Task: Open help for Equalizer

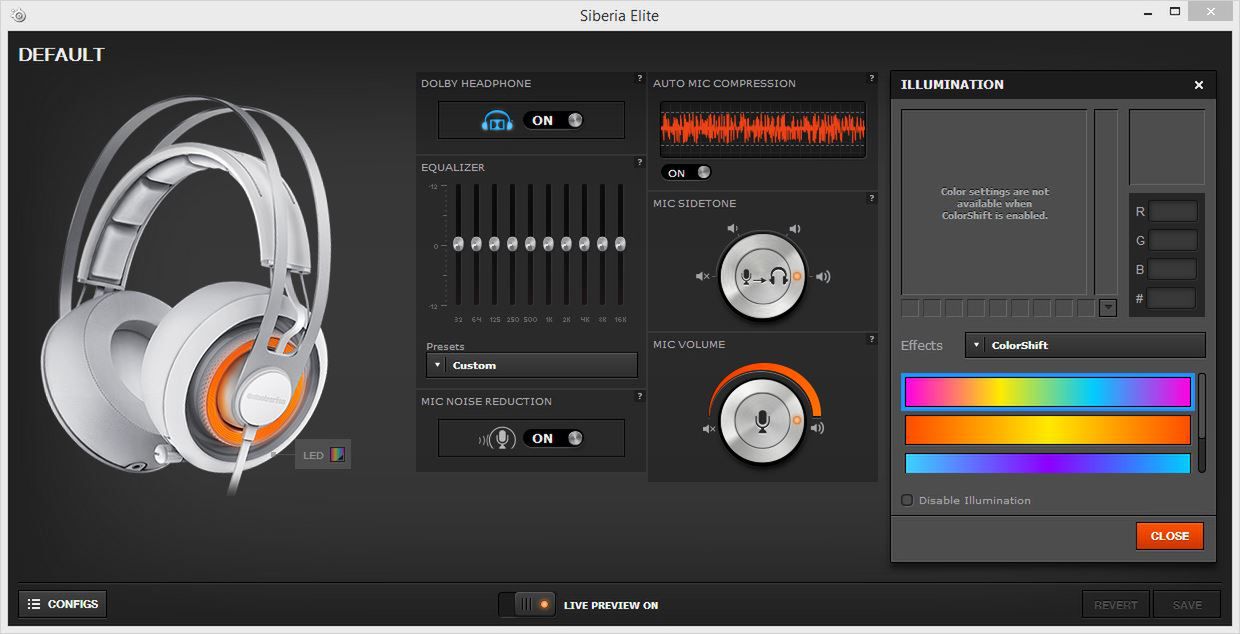Action: coord(640,162)
